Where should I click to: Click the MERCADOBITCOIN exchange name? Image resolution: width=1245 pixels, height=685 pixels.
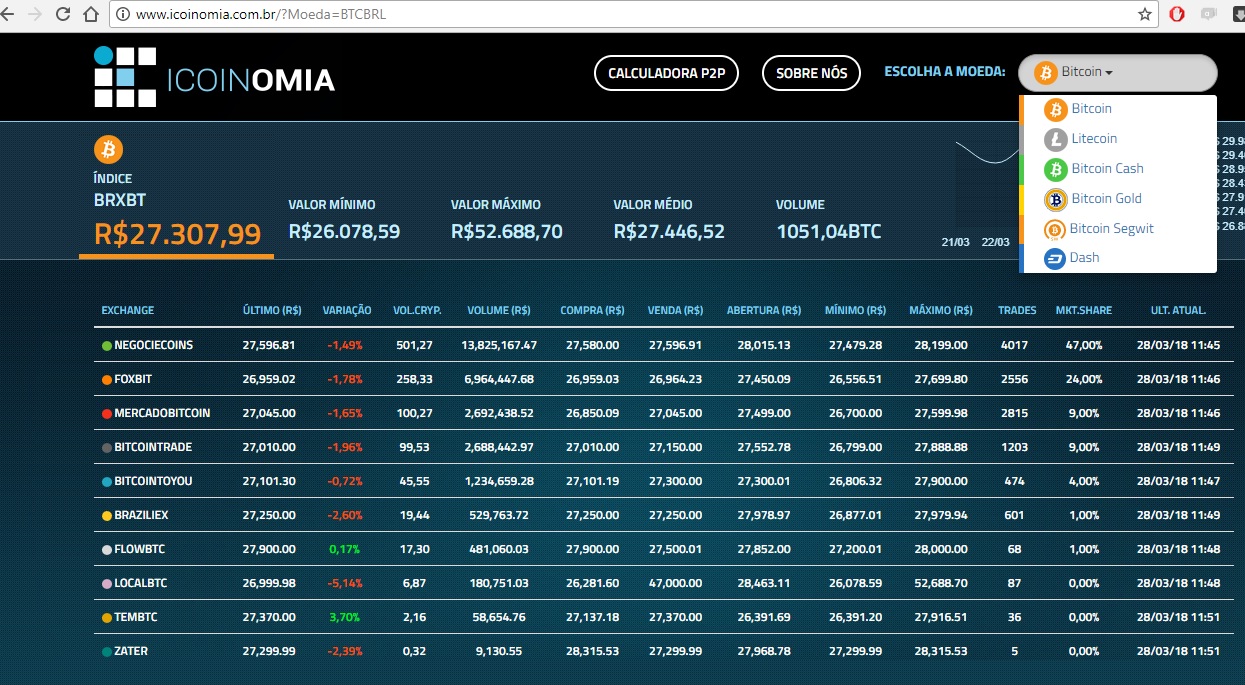(162, 413)
